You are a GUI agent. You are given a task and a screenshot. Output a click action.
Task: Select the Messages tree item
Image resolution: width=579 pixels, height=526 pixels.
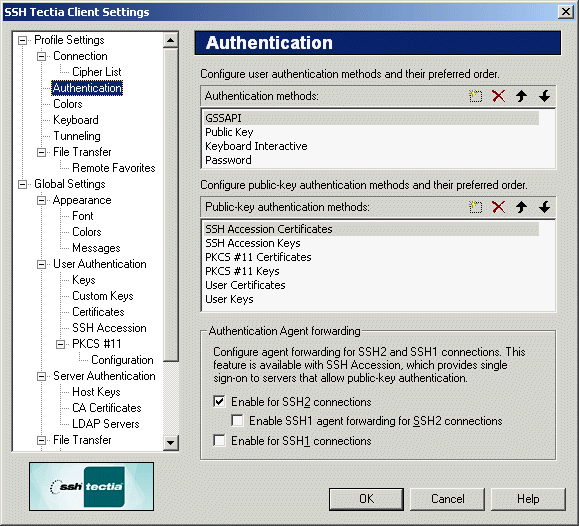(x=96, y=248)
